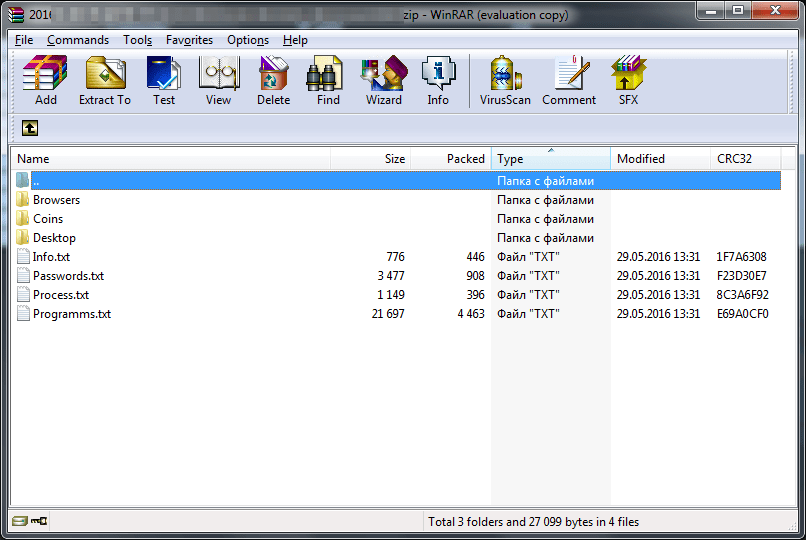
Task: Show archive Info
Action: pos(438,80)
